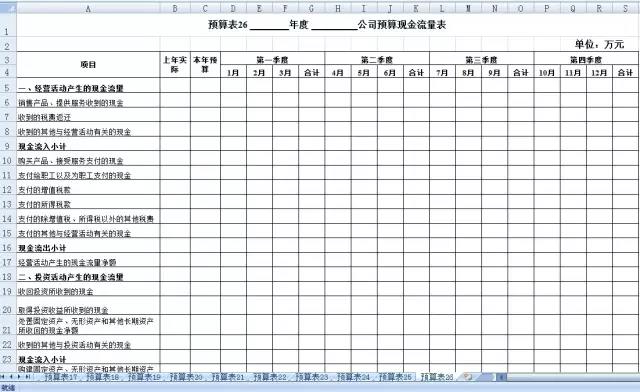The width and height of the screenshot is (640, 392).
Task: Select column S header
Action: coord(625,8)
